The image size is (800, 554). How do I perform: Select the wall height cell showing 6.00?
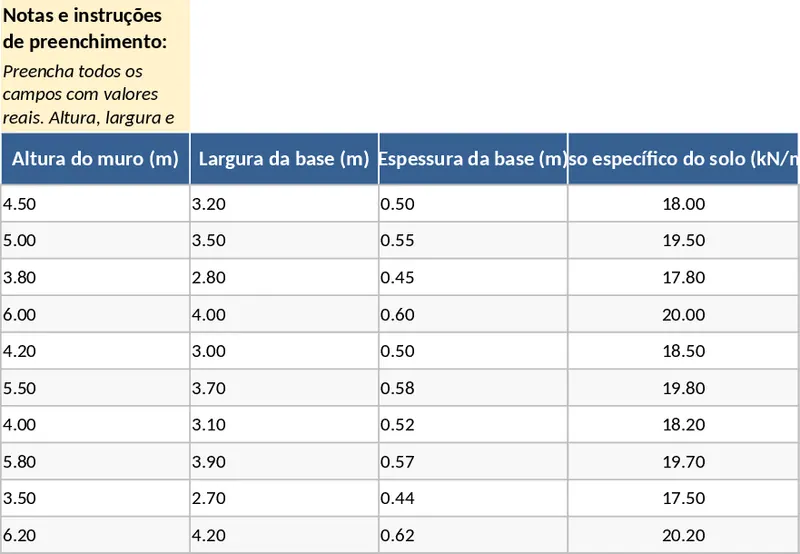click(x=95, y=315)
